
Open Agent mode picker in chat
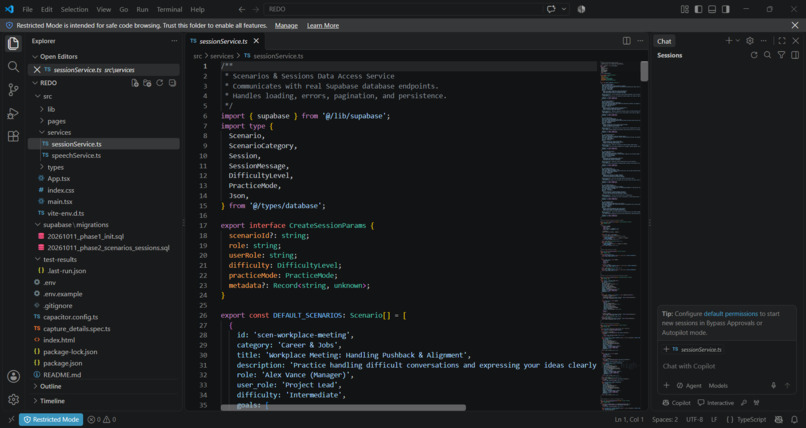click(689, 385)
